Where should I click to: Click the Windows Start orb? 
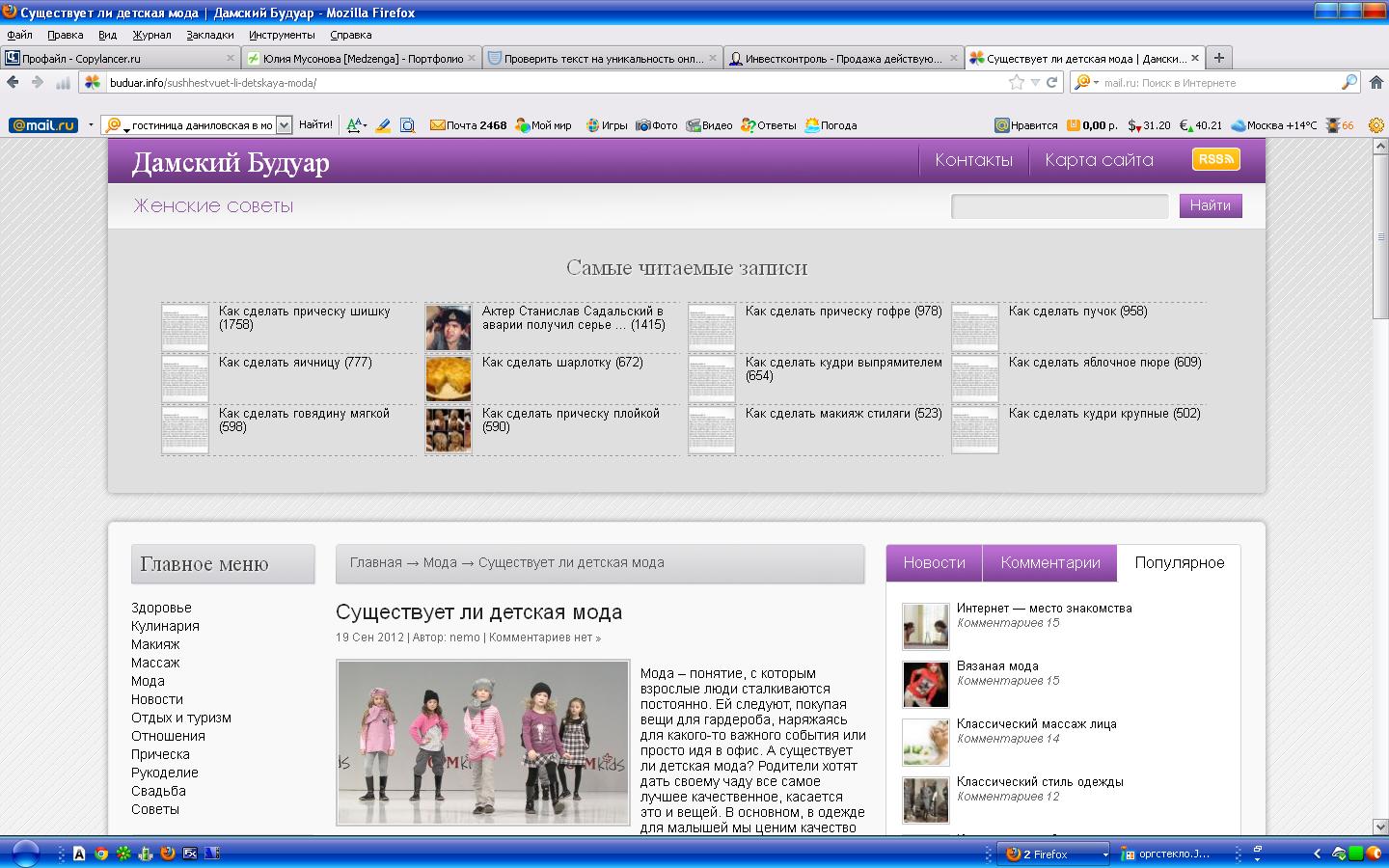(x=24, y=853)
